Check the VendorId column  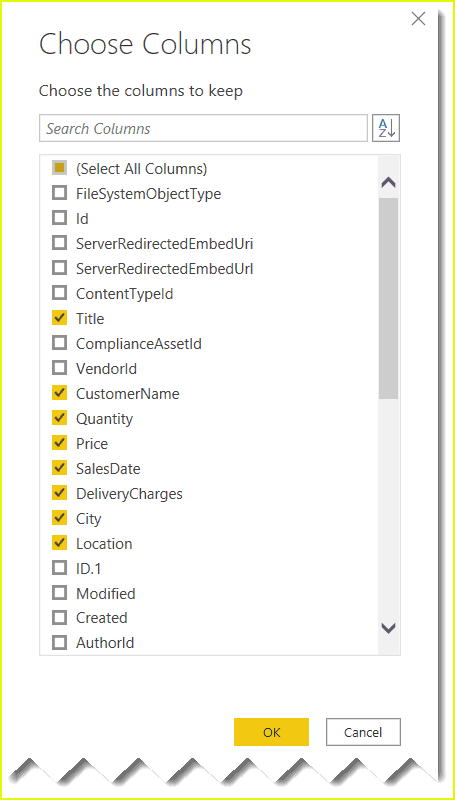[60, 368]
